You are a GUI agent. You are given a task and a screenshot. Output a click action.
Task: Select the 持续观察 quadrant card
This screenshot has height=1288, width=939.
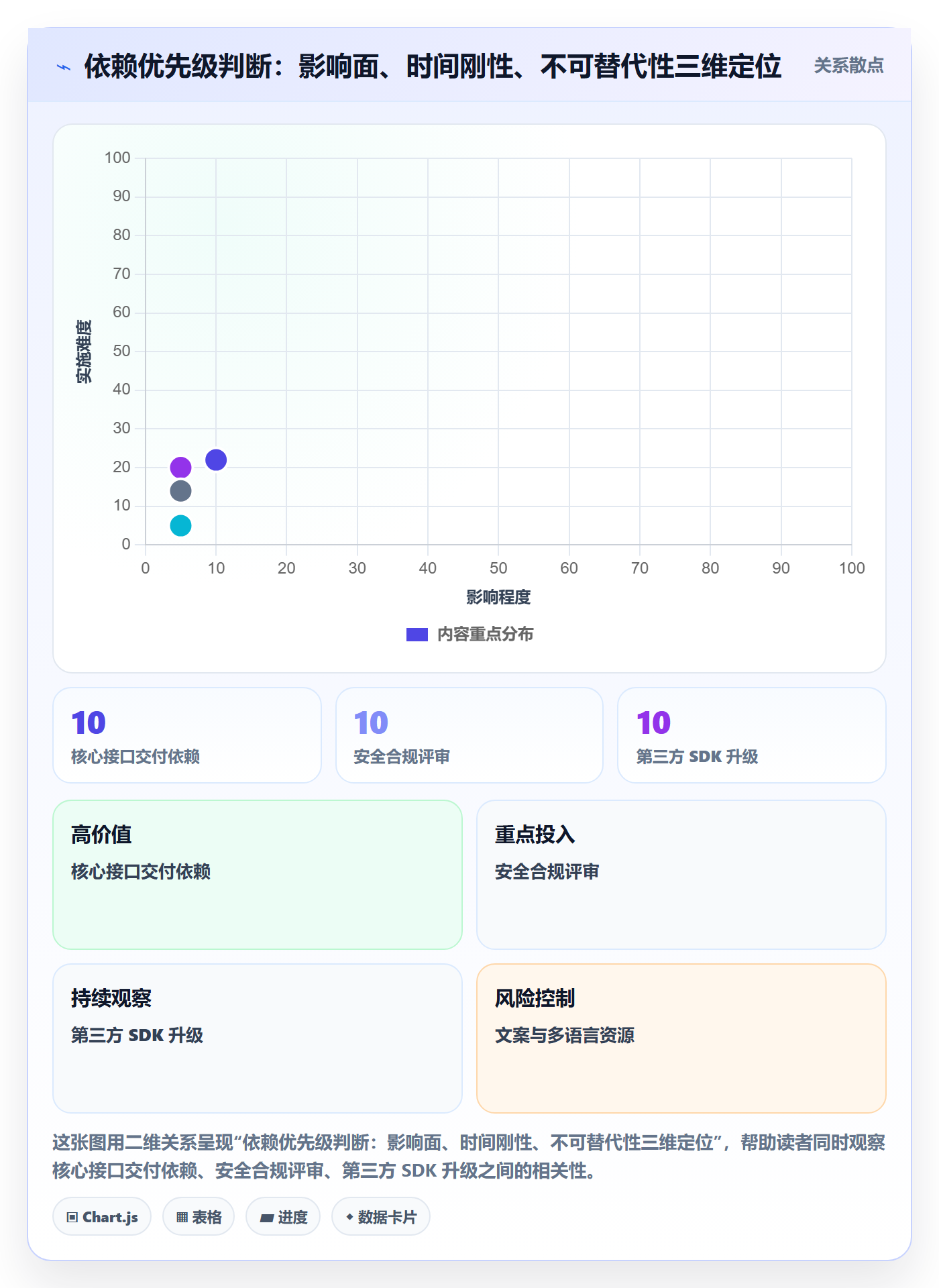(x=258, y=1038)
